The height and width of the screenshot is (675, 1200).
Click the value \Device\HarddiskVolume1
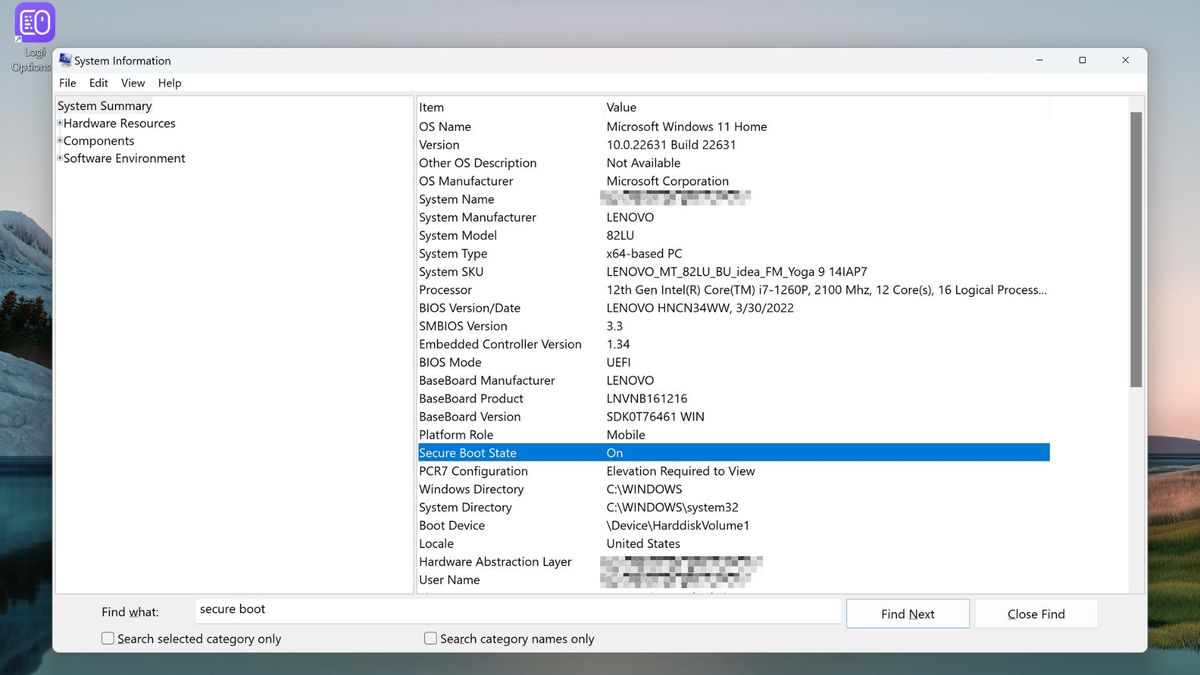pyautogui.click(x=678, y=525)
